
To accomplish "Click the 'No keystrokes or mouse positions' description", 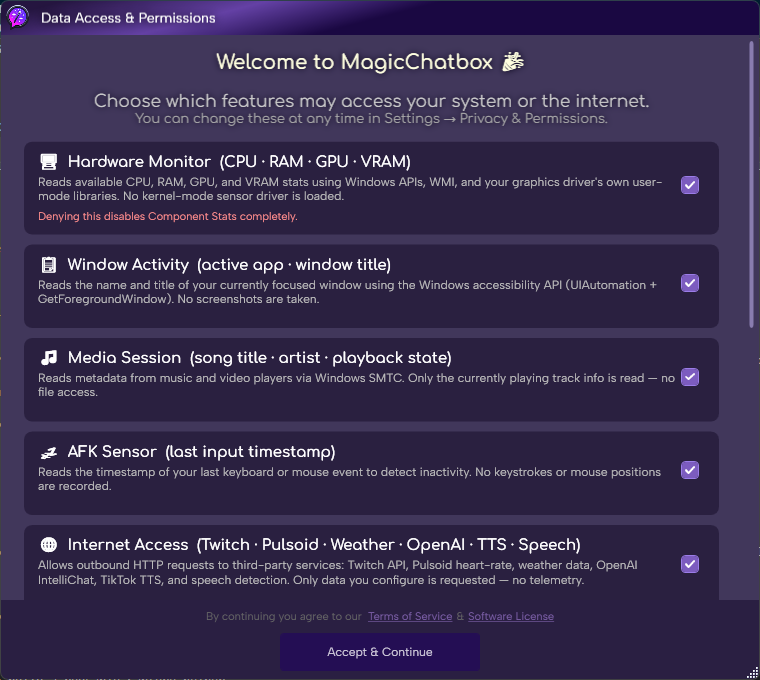I will pyautogui.click(x=349, y=479).
